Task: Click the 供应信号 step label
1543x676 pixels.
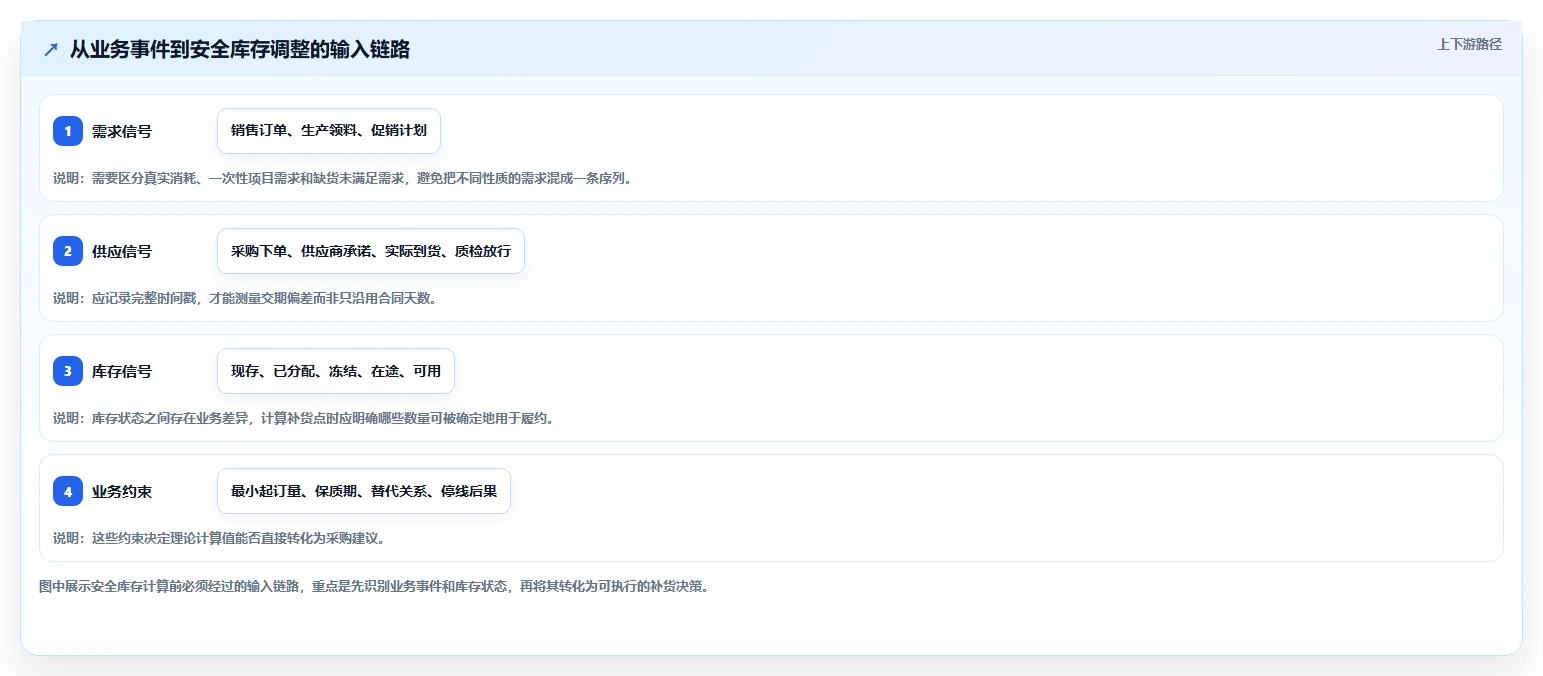Action: (122, 251)
